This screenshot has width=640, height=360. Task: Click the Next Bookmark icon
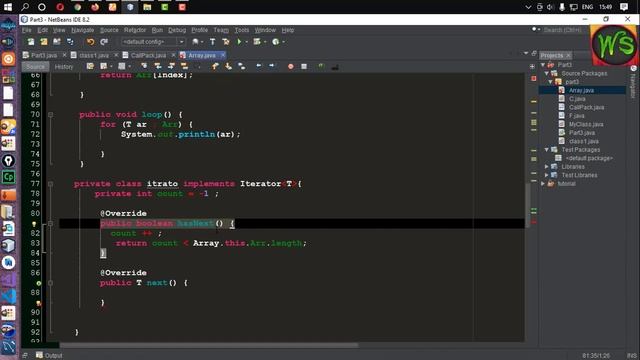pos(228,66)
